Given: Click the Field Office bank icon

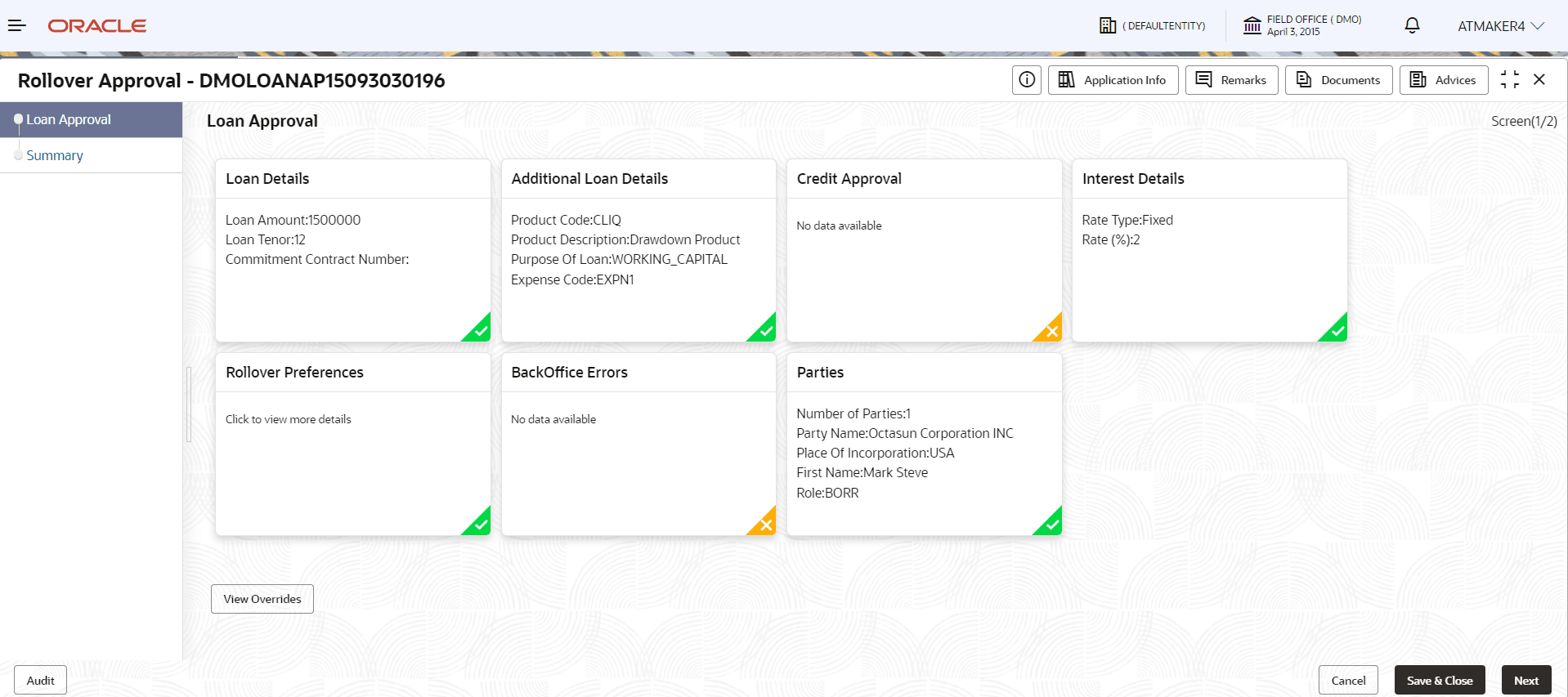Looking at the screenshot, I should pyautogui.click(x=1252, y=25).
